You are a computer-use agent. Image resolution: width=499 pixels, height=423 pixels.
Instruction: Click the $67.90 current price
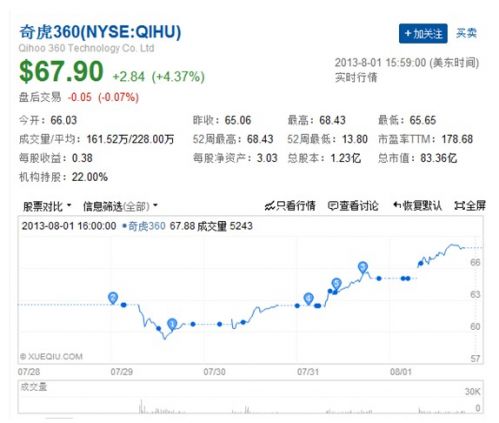pyautogui.click(x=61, y=71)
